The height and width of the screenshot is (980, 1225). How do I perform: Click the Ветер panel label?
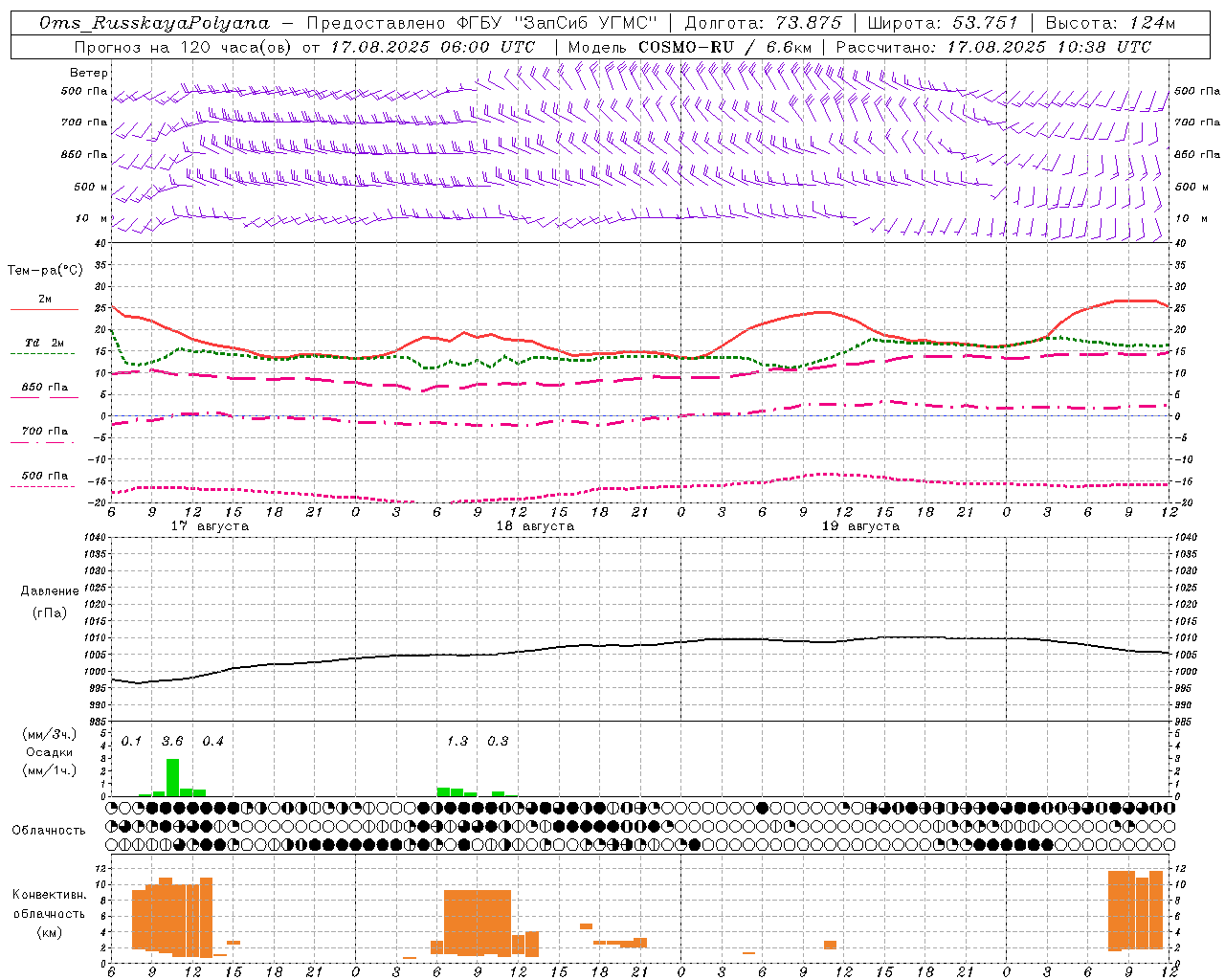89,73
